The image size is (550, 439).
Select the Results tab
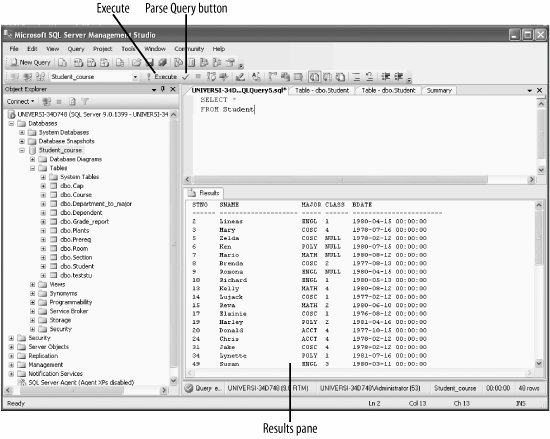(204, 193)
